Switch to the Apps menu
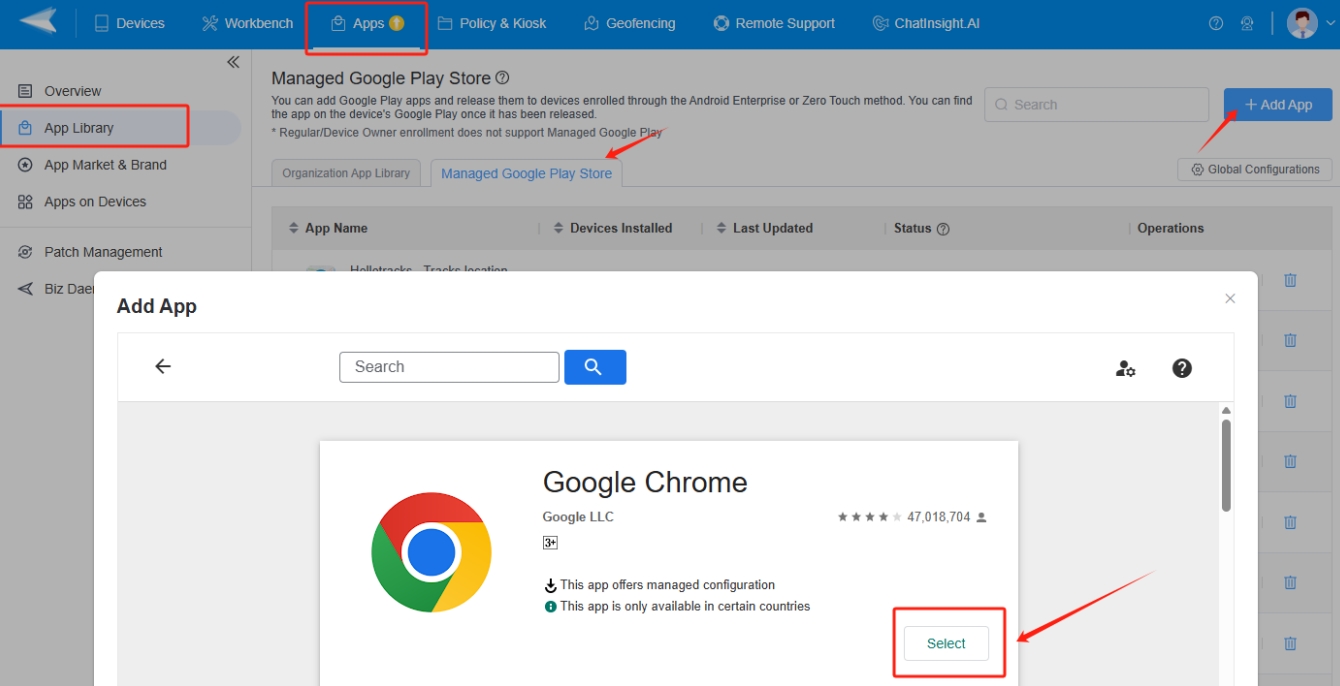 point(367,23)
